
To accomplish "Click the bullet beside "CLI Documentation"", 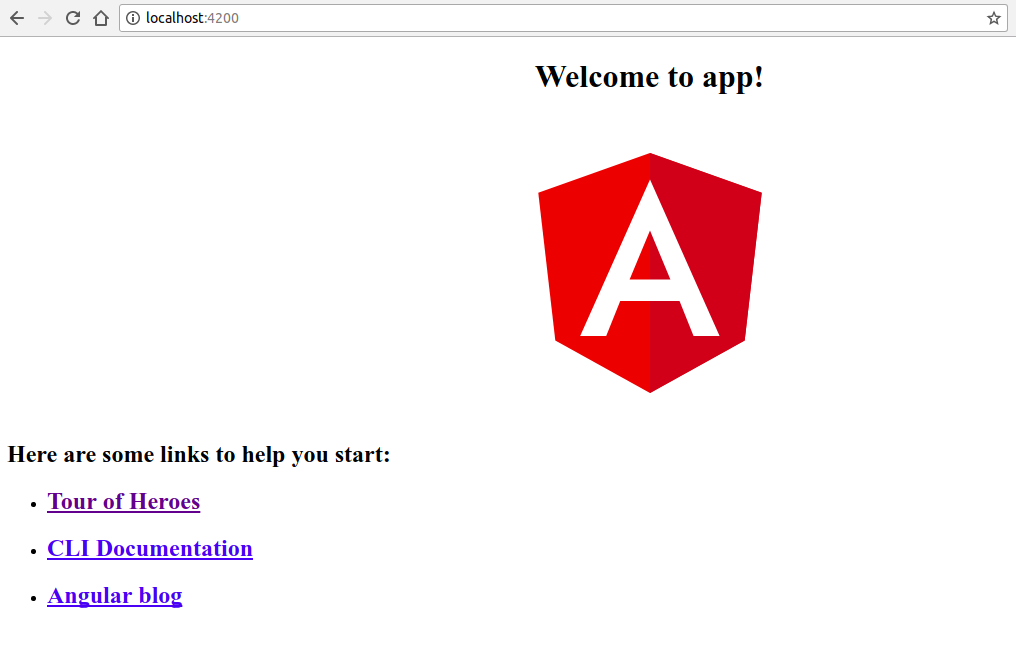I will [34, 550].
